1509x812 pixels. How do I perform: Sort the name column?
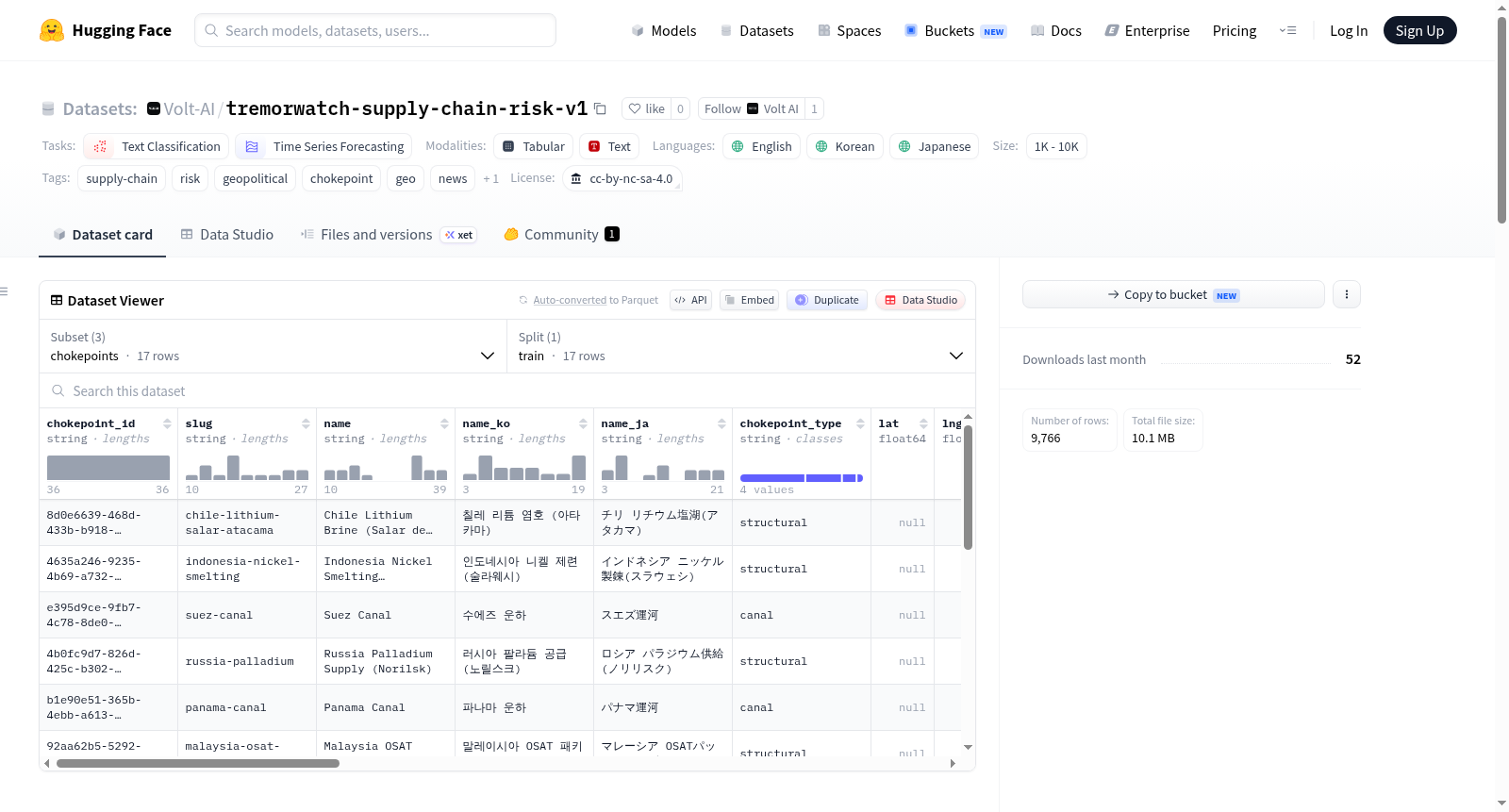[444, 423]
